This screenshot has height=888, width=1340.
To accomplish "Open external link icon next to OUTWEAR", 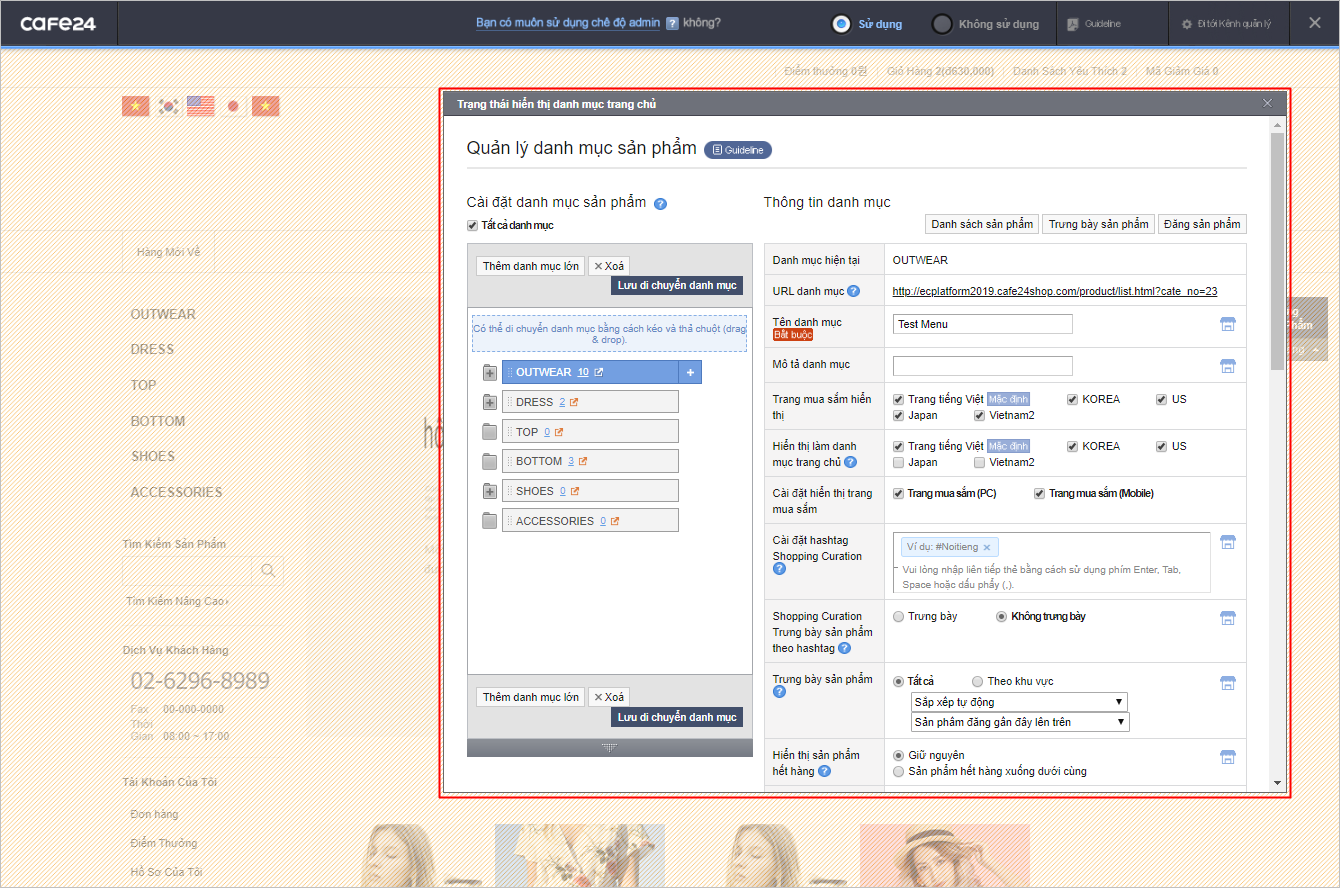I will point(599,373).
